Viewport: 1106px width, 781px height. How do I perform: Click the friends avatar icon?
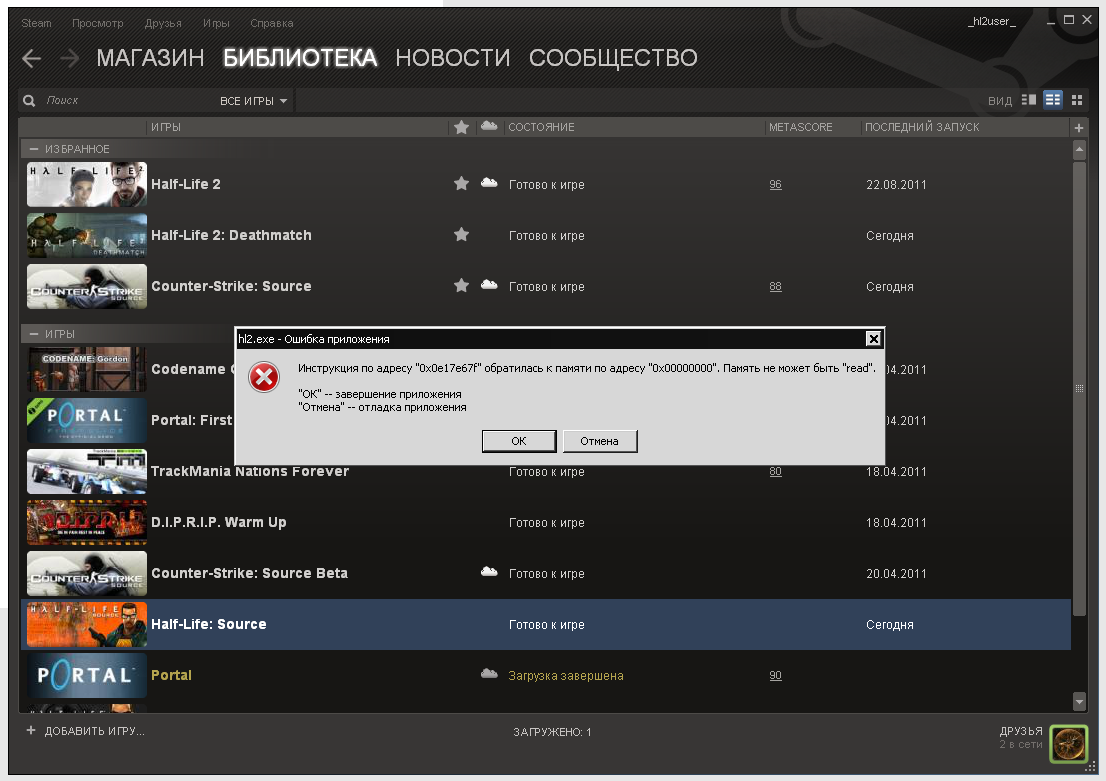click(x=1069, y=744)
